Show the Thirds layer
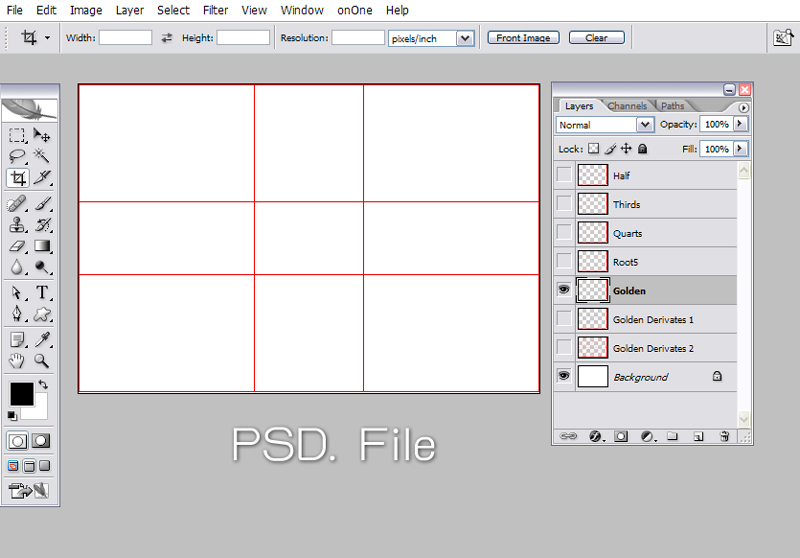 (x=564, y=203)
